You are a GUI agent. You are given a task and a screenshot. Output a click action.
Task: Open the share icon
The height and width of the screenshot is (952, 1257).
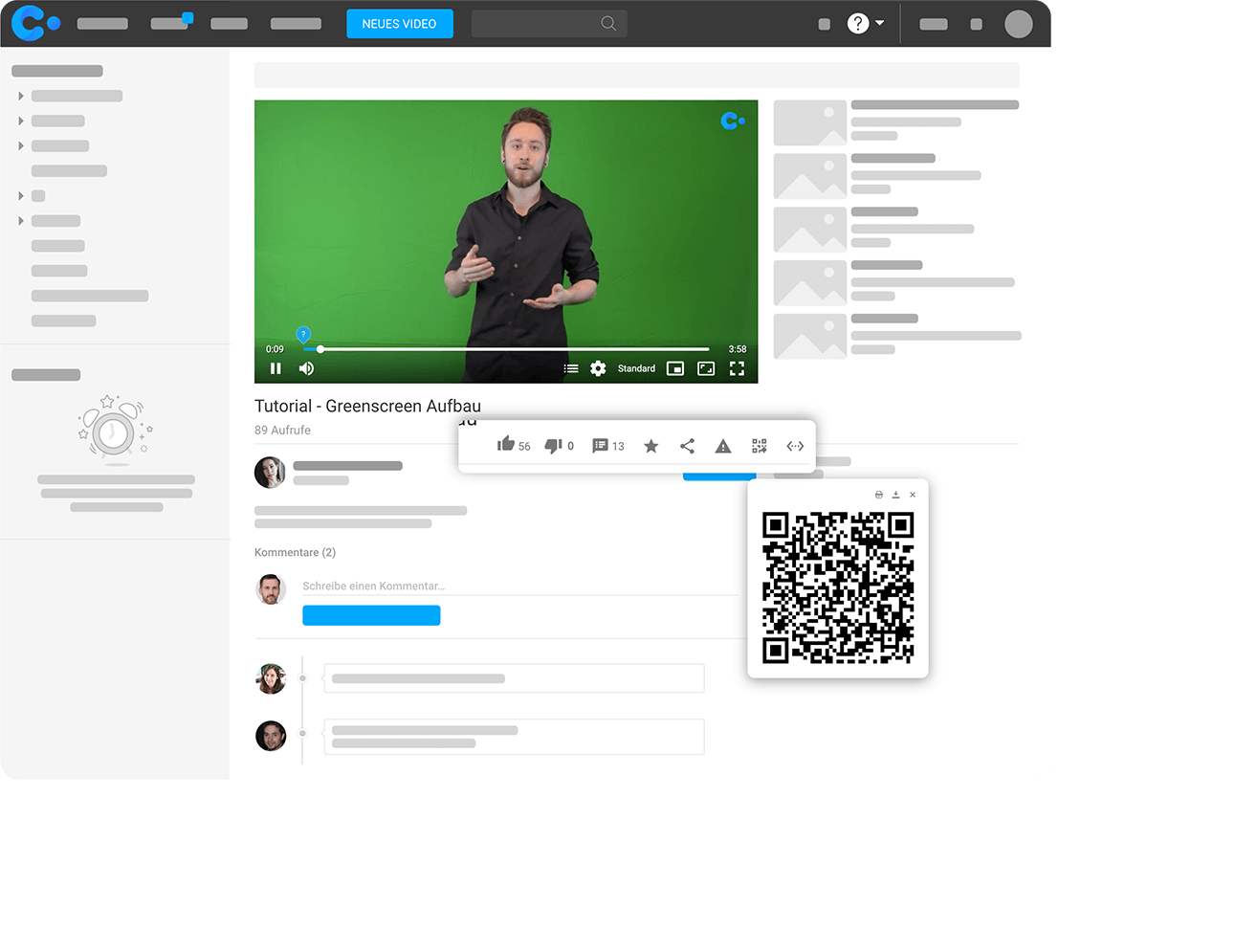[x=687, y=446]
